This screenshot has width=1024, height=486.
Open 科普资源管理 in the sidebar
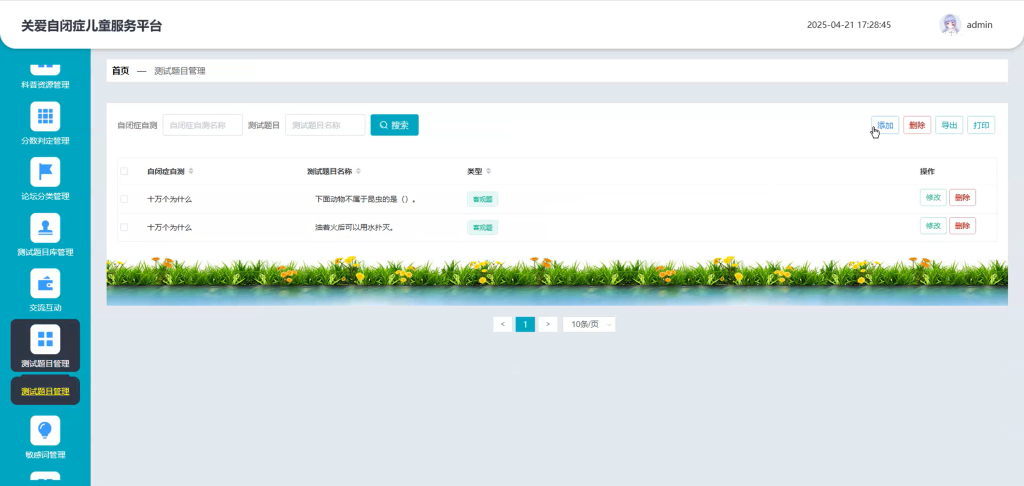point(45,76)
